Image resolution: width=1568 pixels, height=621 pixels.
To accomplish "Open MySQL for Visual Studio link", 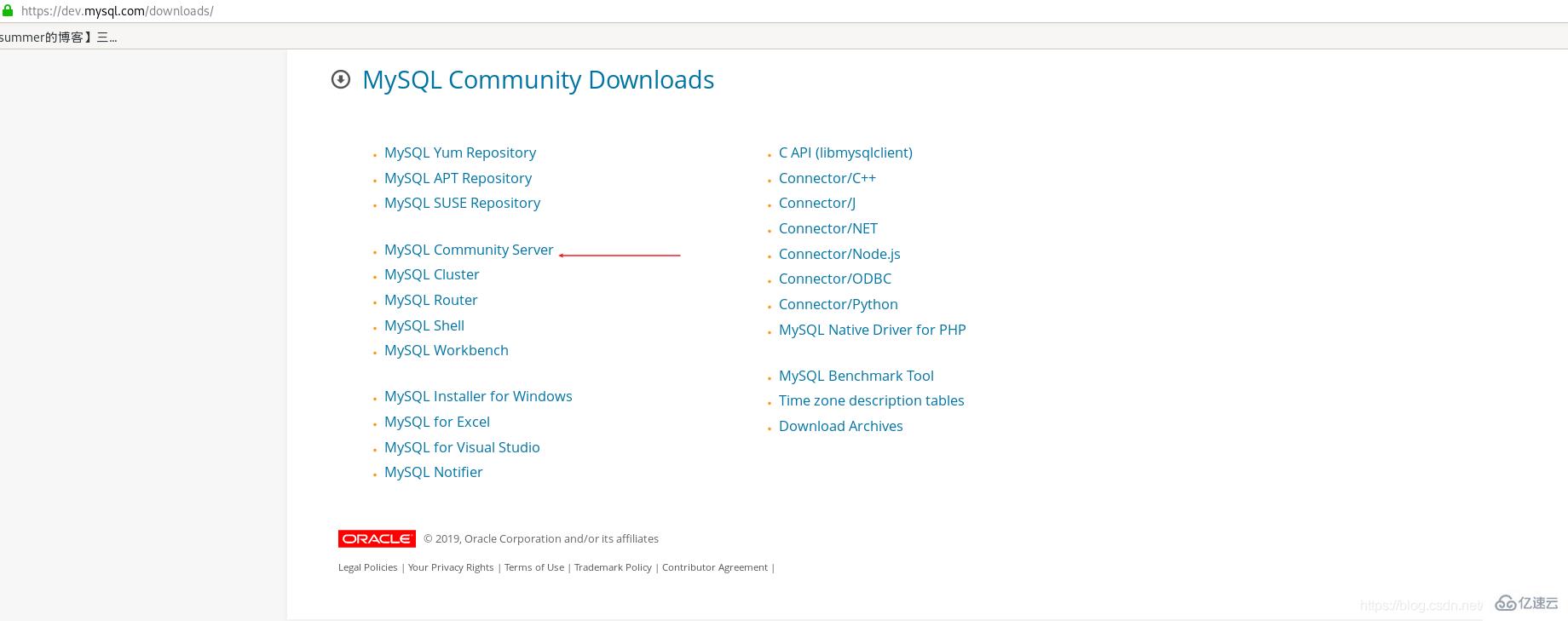I will click(462, 447).
